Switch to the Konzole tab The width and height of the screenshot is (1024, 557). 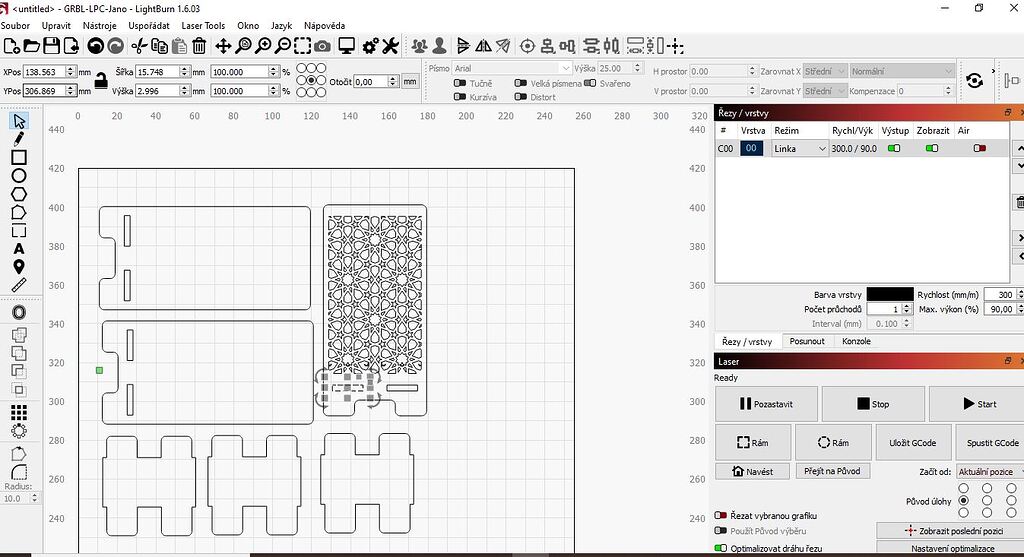pos(856,341)
